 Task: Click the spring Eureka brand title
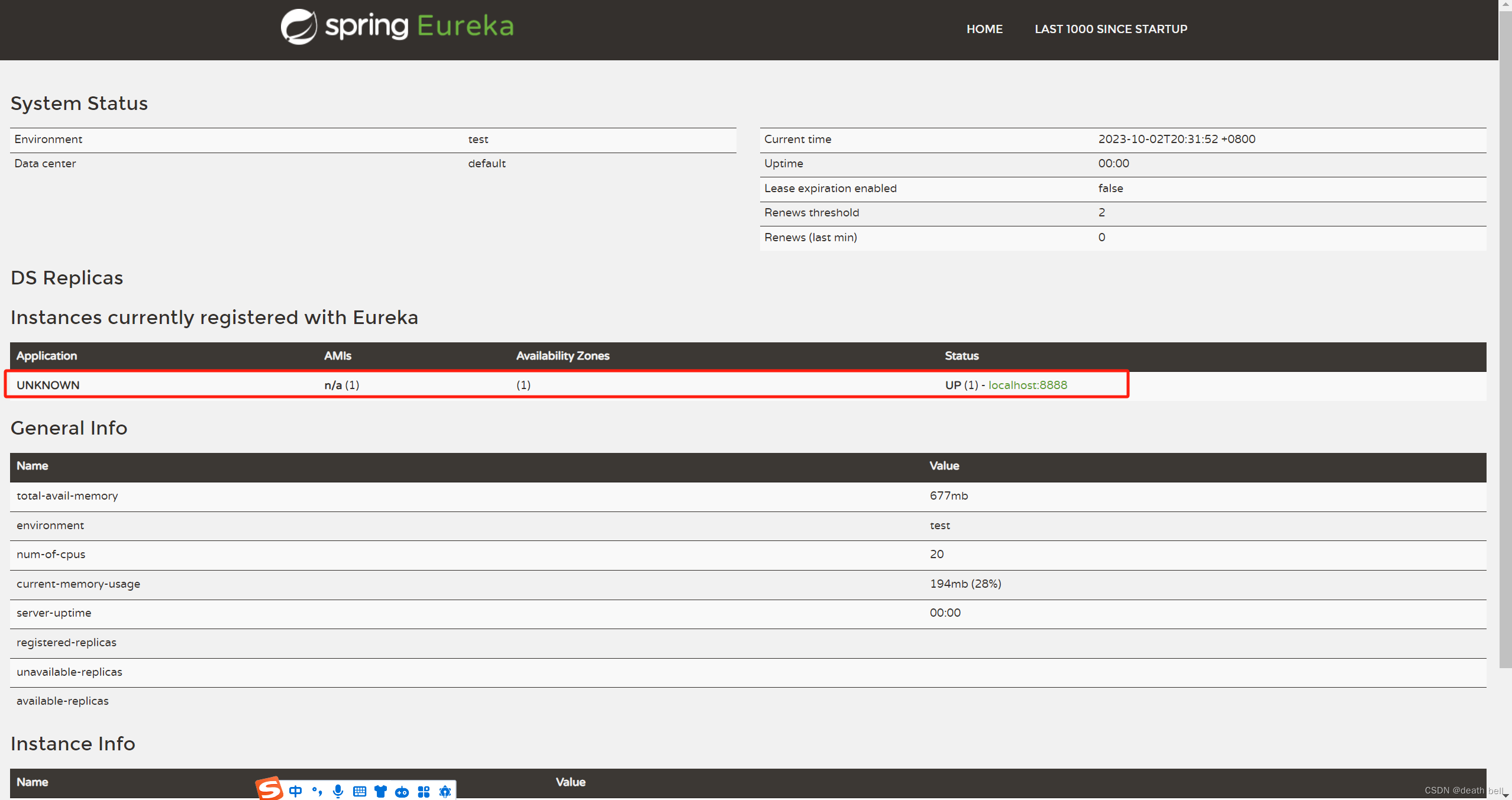[x=419, y=26]
